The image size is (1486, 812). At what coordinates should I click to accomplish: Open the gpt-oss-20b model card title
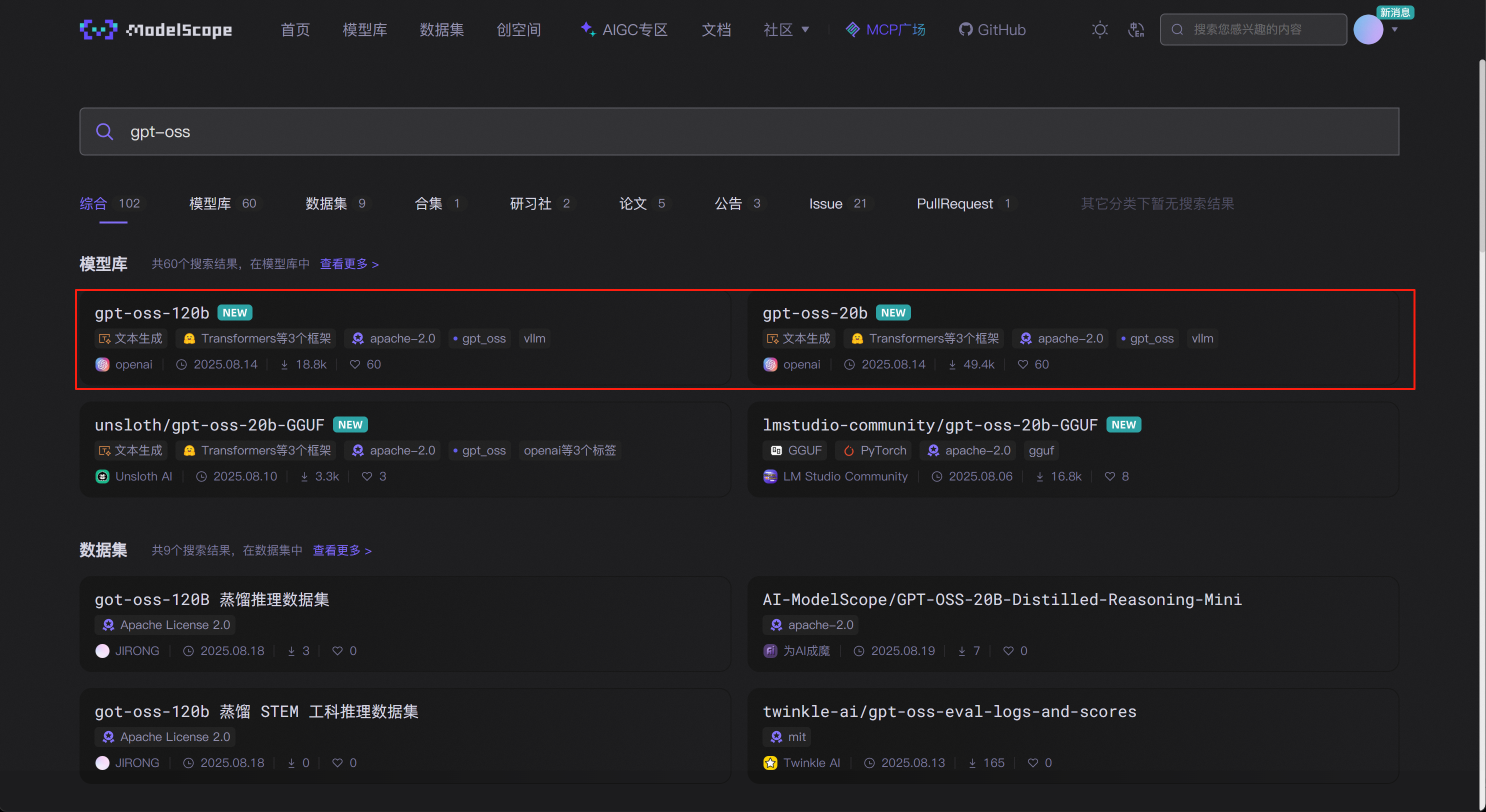coord(814,313)
